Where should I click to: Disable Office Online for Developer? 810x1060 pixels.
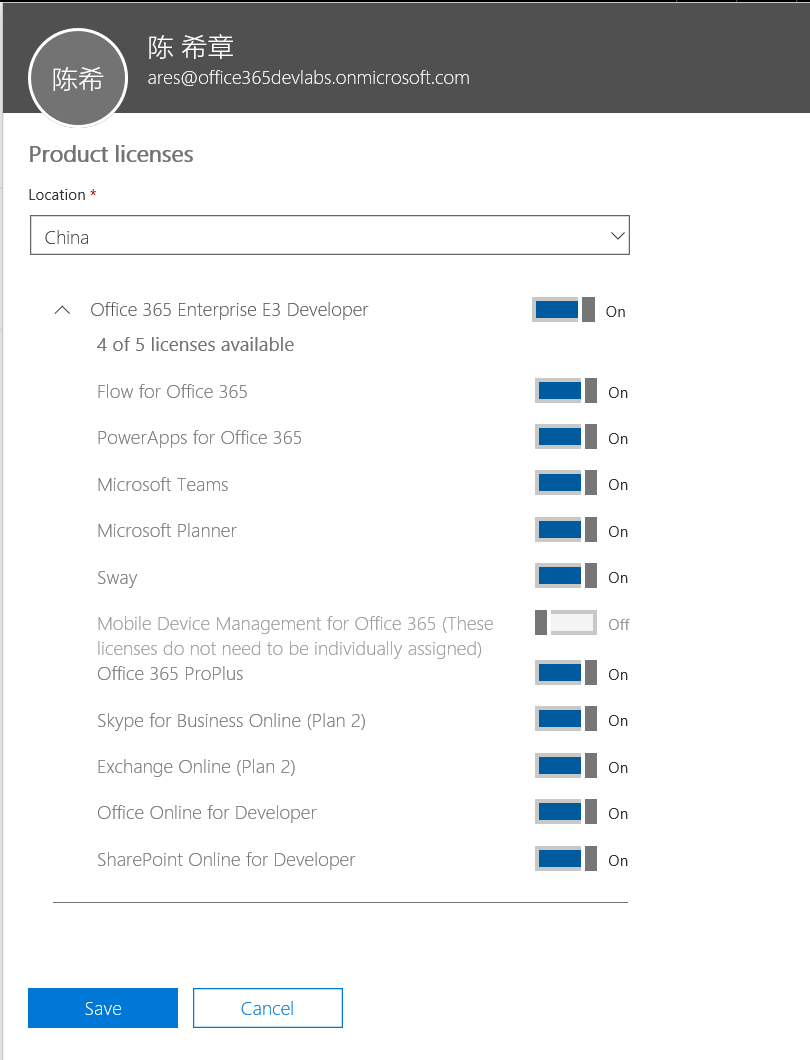pyautogui.click(x=560, y=812)
